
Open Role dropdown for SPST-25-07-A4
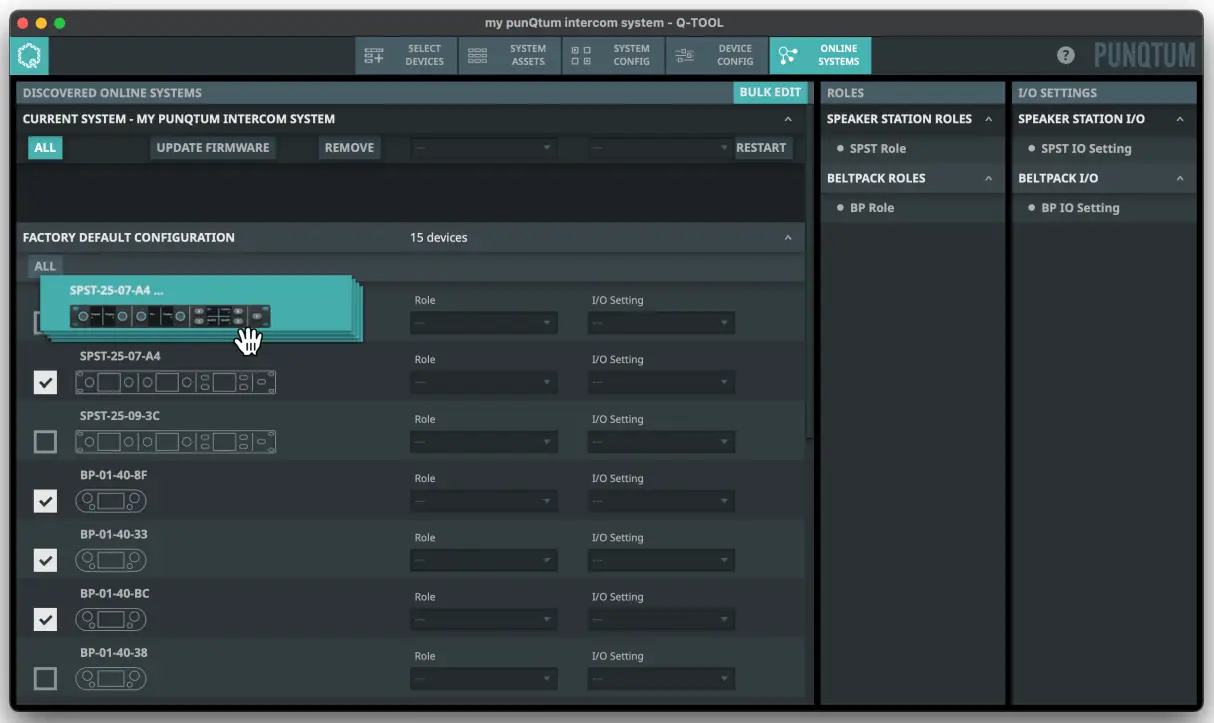click(484, 382)
